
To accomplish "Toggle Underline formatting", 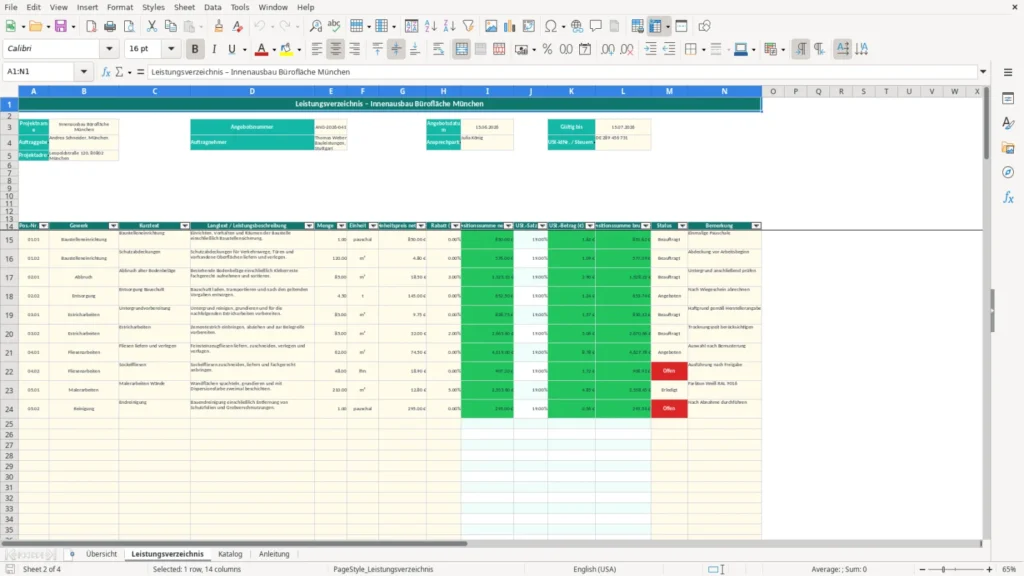I will point(231,49).
